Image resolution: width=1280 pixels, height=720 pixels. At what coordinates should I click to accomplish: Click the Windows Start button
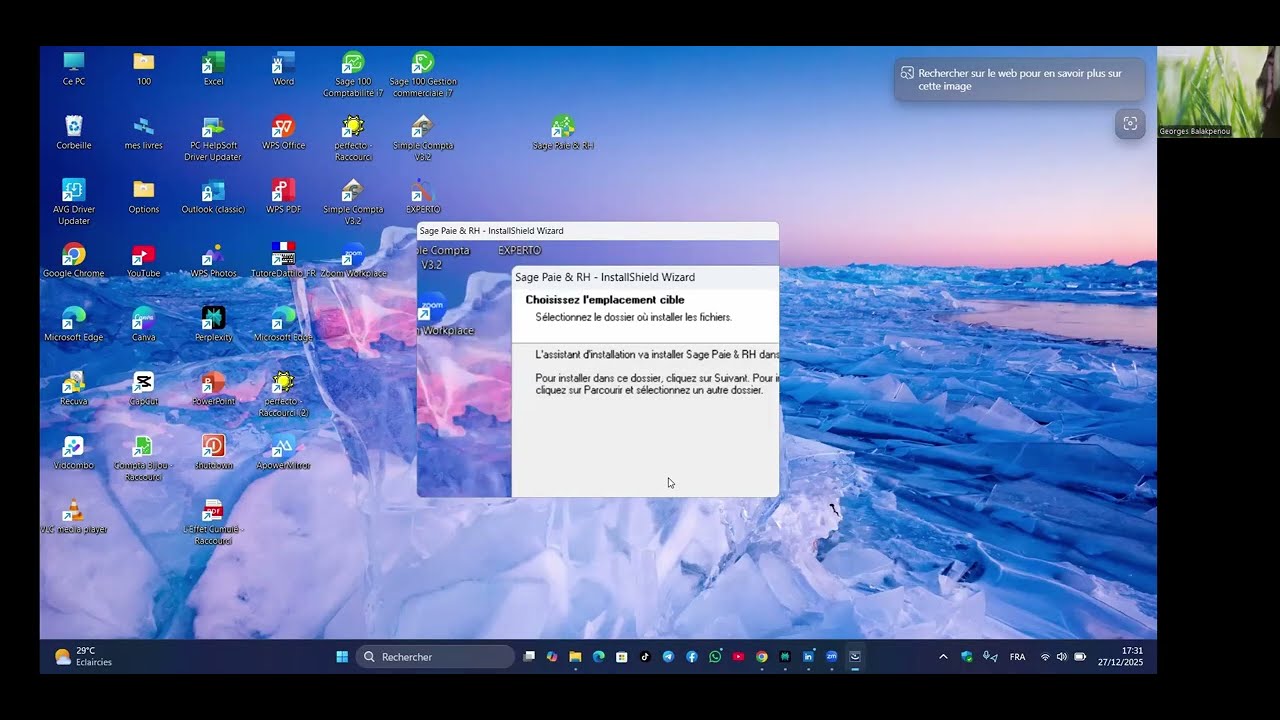(x=342, y=657)
